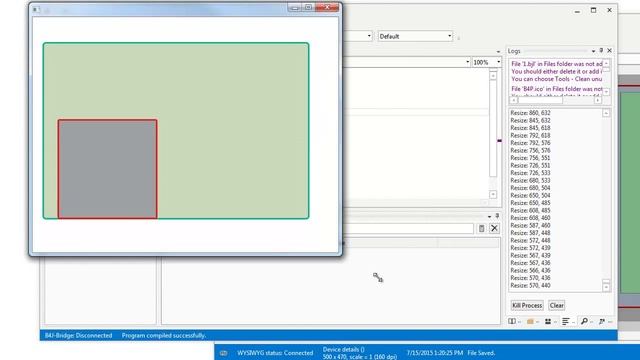This screenshot has height=360, width=640.
Task: Open the orange folder icon in bottom tab strip
Action: [530, 322]
